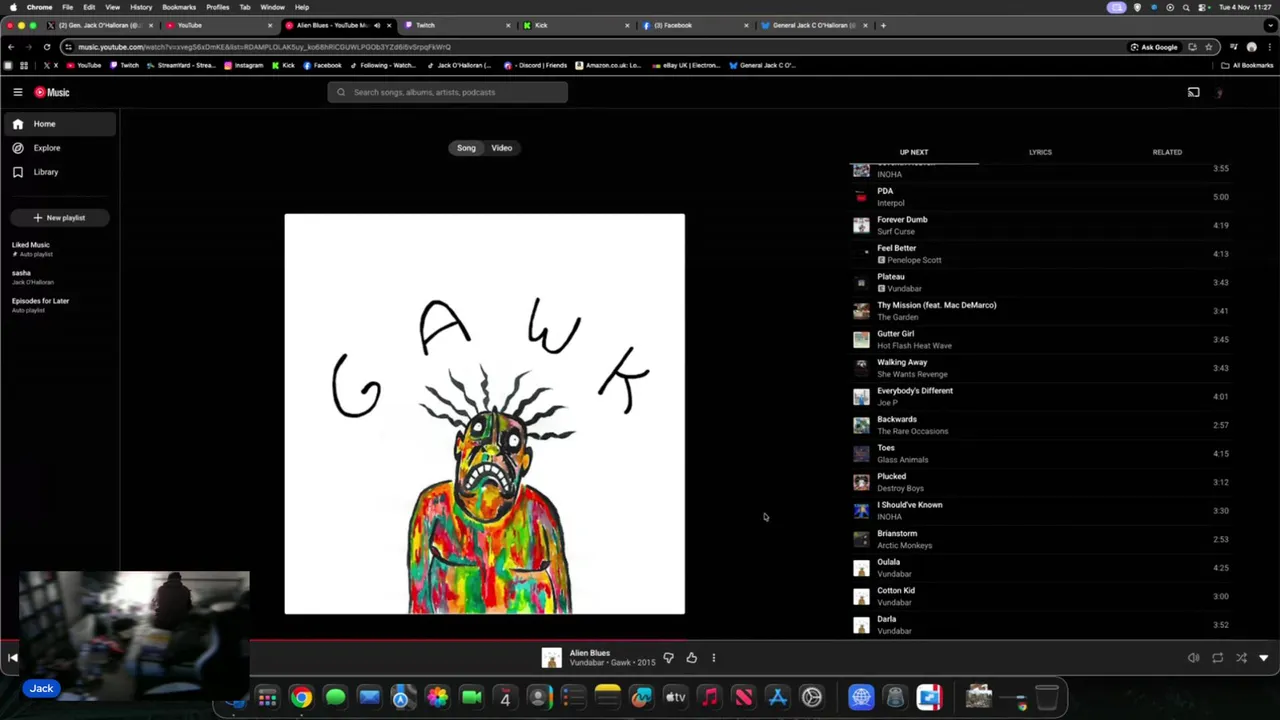Open the View menu
The image size is (1280, 720).
tap(113, 7)
